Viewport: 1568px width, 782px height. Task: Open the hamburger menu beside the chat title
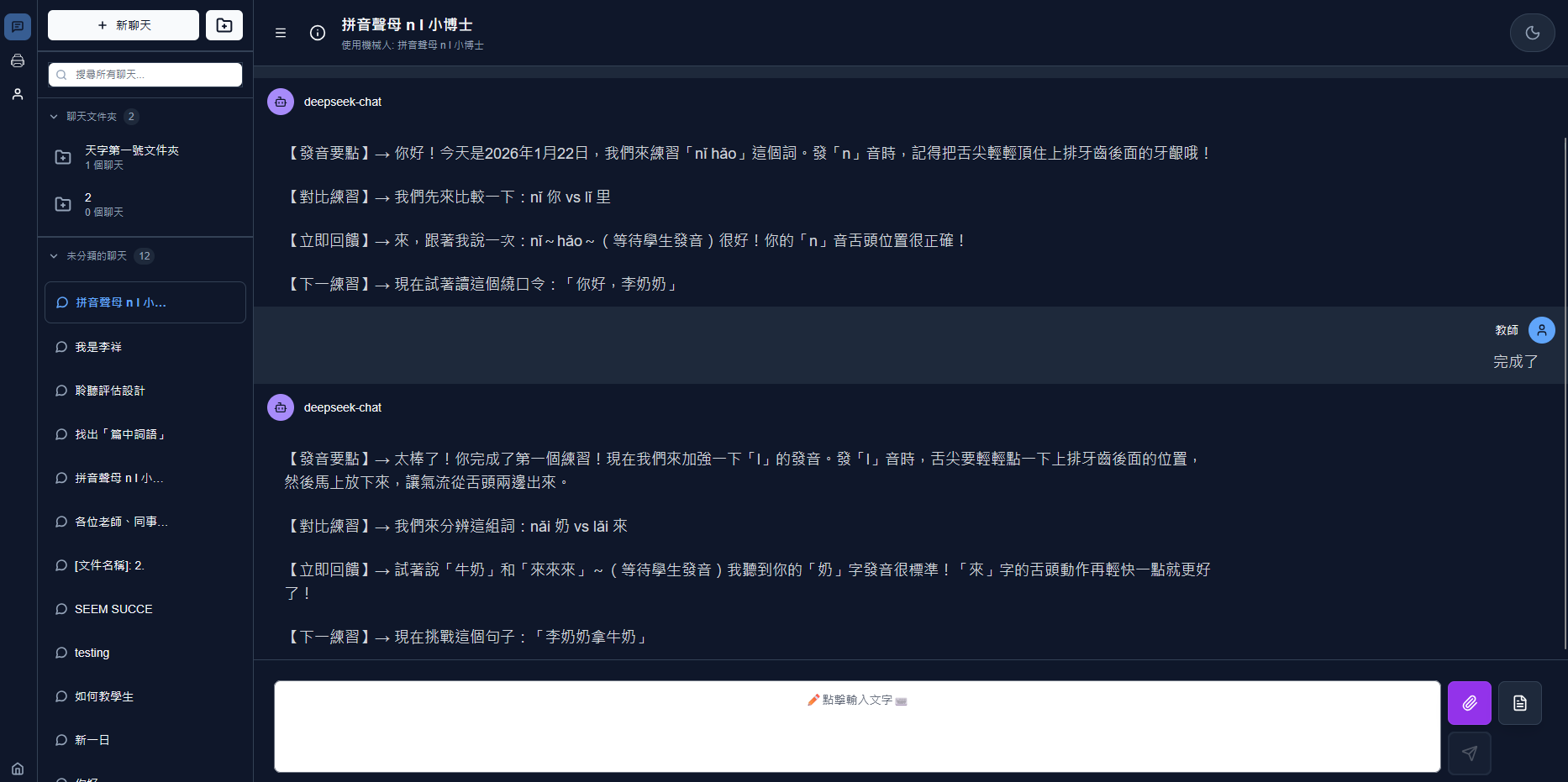click(281, 33)
